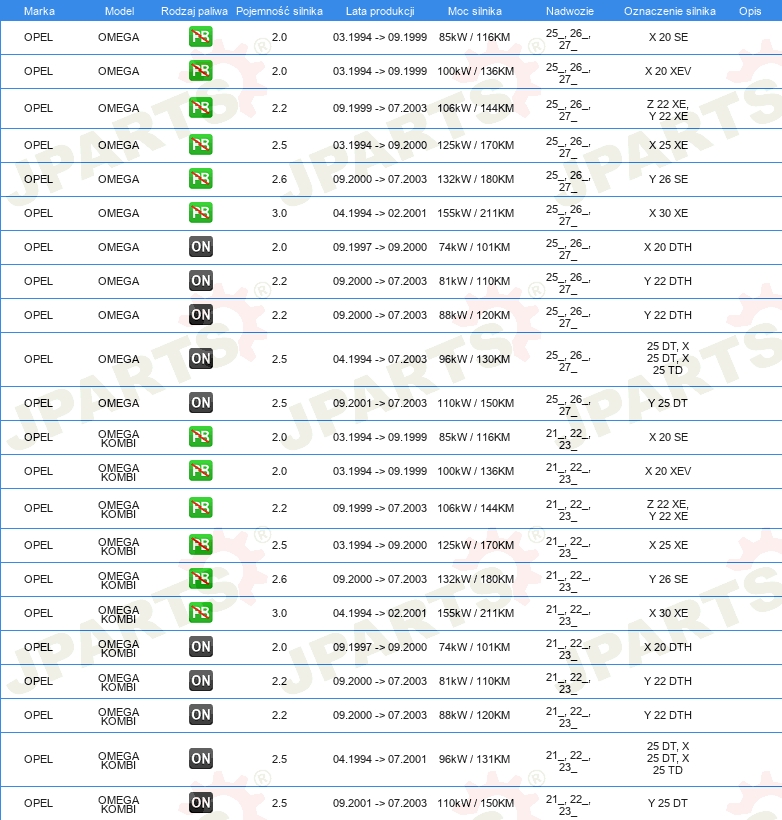This screenshot has width=782, height=820.
Task: Click petrol icon in OMEGA 106kW/144KM body 25_ row
Action: click(x=201, y=108)
